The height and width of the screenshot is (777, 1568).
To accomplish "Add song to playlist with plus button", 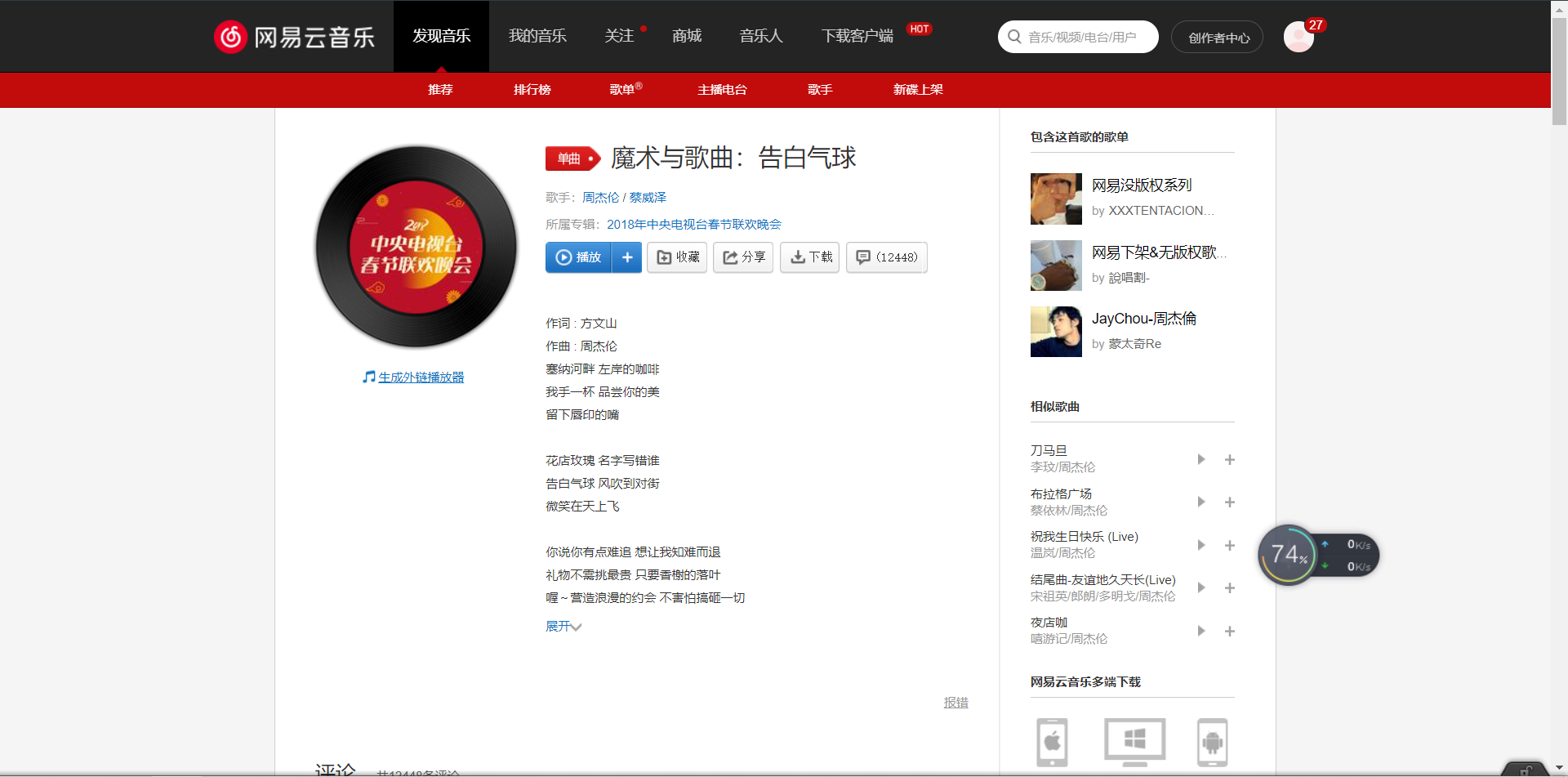I will (x=627, y=257).
